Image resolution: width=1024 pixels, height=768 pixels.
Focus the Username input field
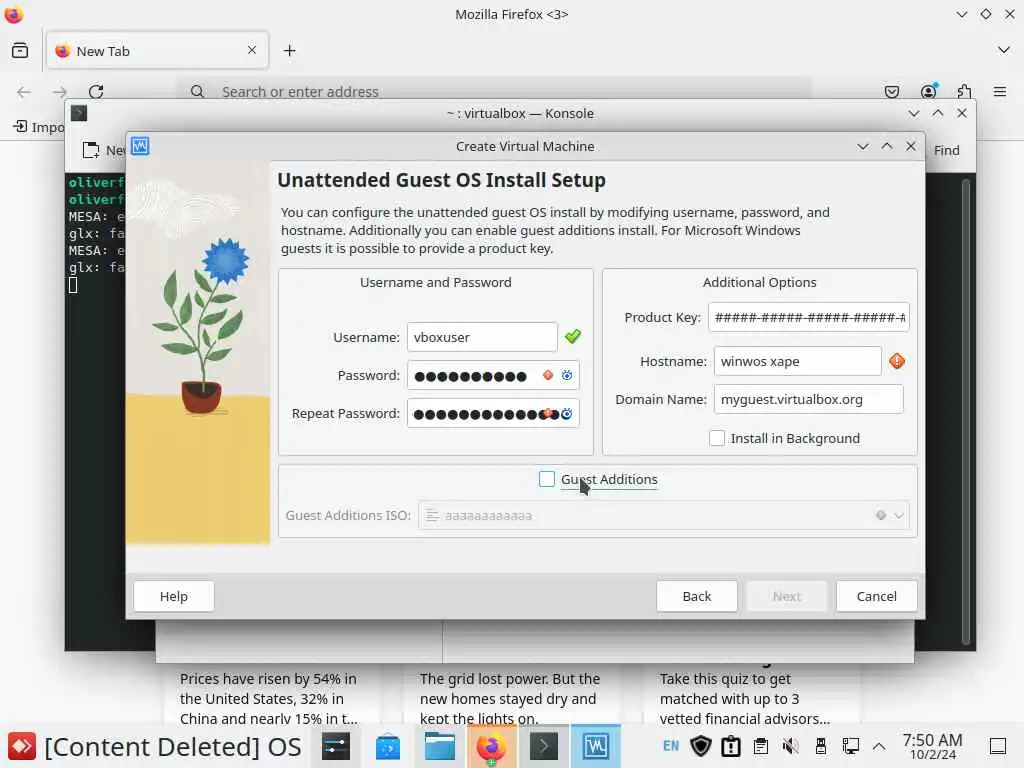point(482,337)
